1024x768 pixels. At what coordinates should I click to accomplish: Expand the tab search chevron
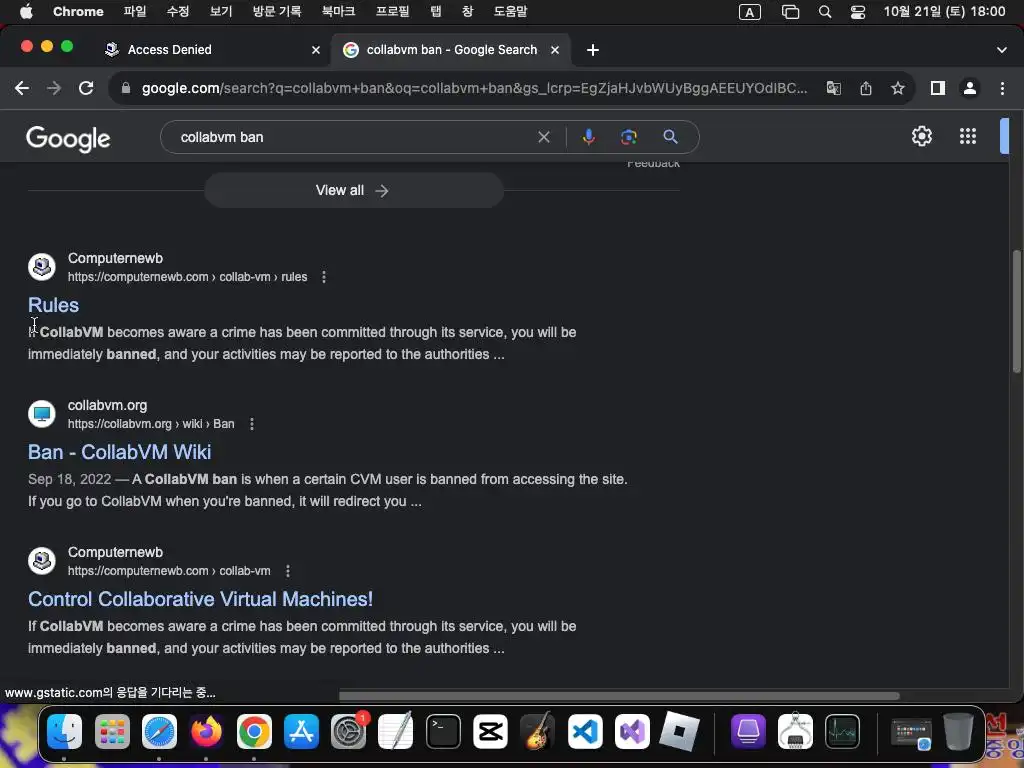[x=1002, y=50]
